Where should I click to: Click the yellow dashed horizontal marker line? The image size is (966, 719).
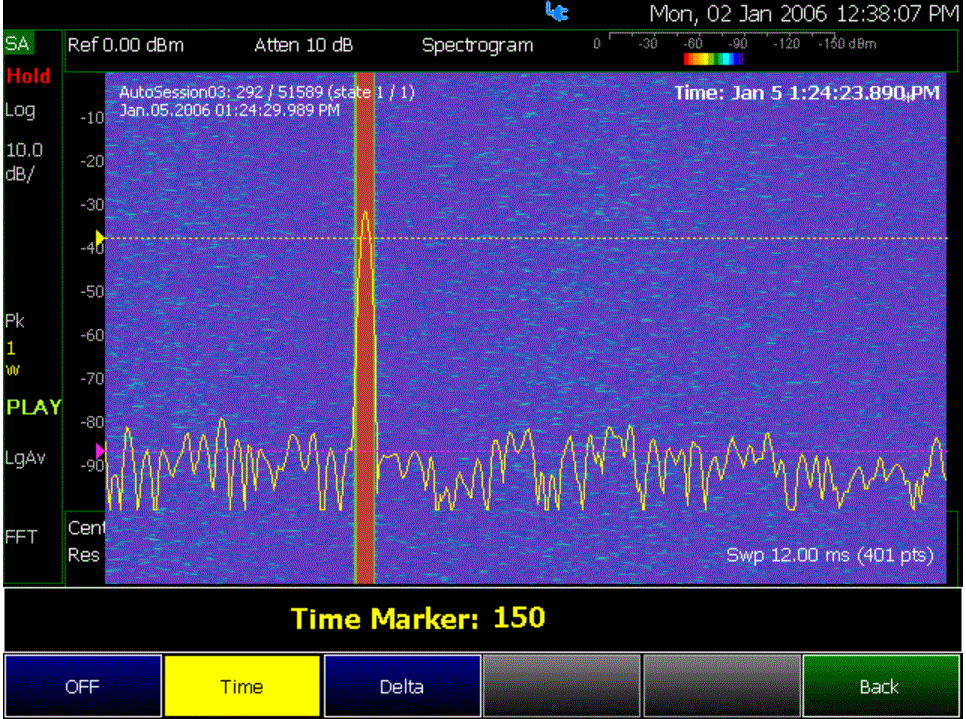tap(526, 238)
